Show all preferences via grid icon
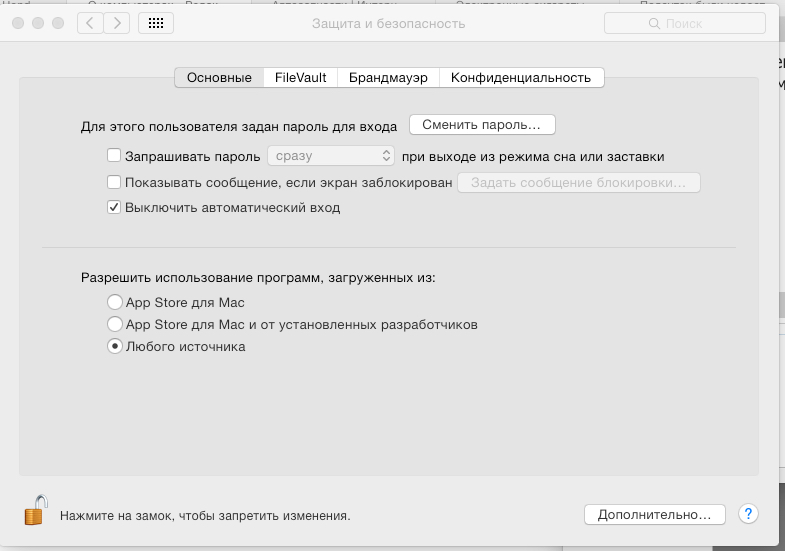The image size is (785, 551). [156, 23]
